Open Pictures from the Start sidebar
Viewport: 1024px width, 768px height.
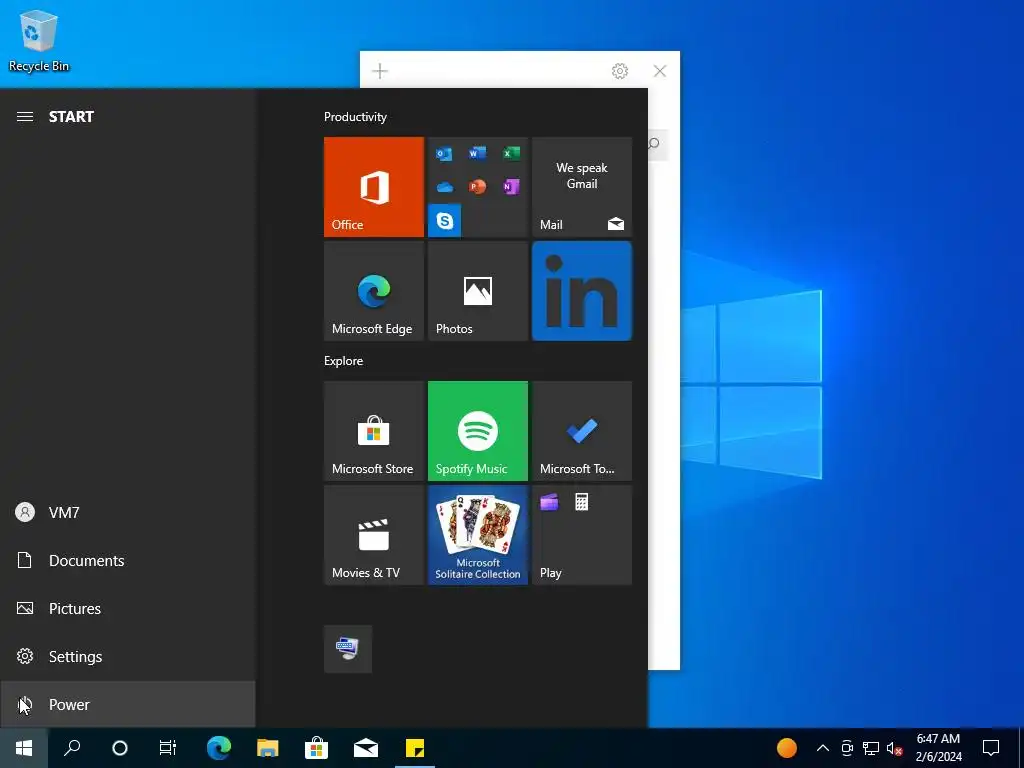[x=127, y=609]
